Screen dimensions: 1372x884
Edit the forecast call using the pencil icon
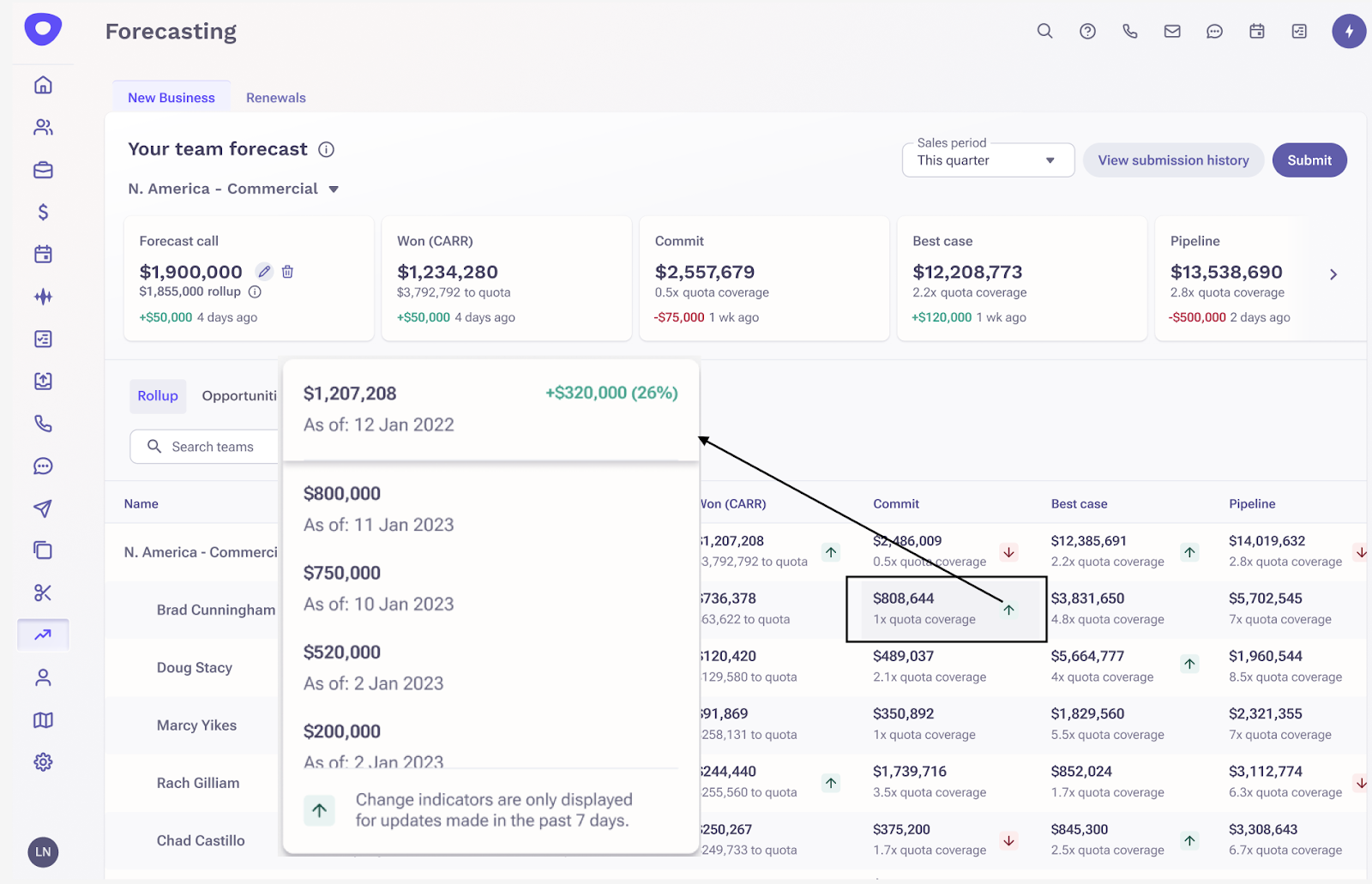point(264,271)
